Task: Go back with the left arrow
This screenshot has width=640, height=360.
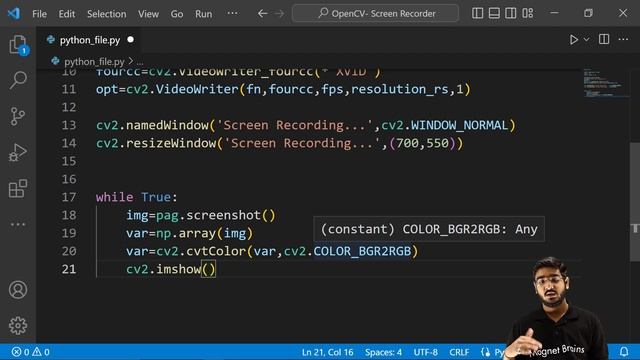Action: [262, 13]
